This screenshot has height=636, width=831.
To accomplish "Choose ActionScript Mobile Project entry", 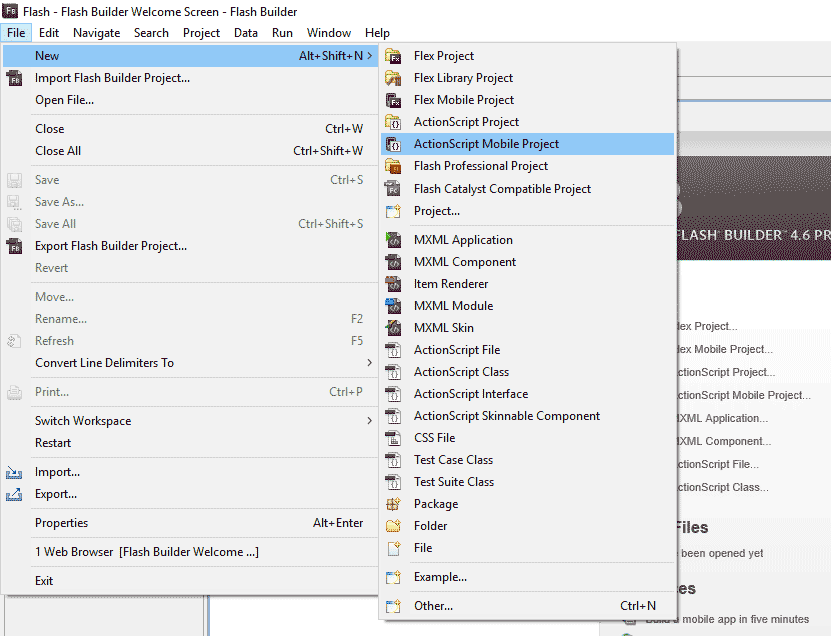I will [486, 144].
